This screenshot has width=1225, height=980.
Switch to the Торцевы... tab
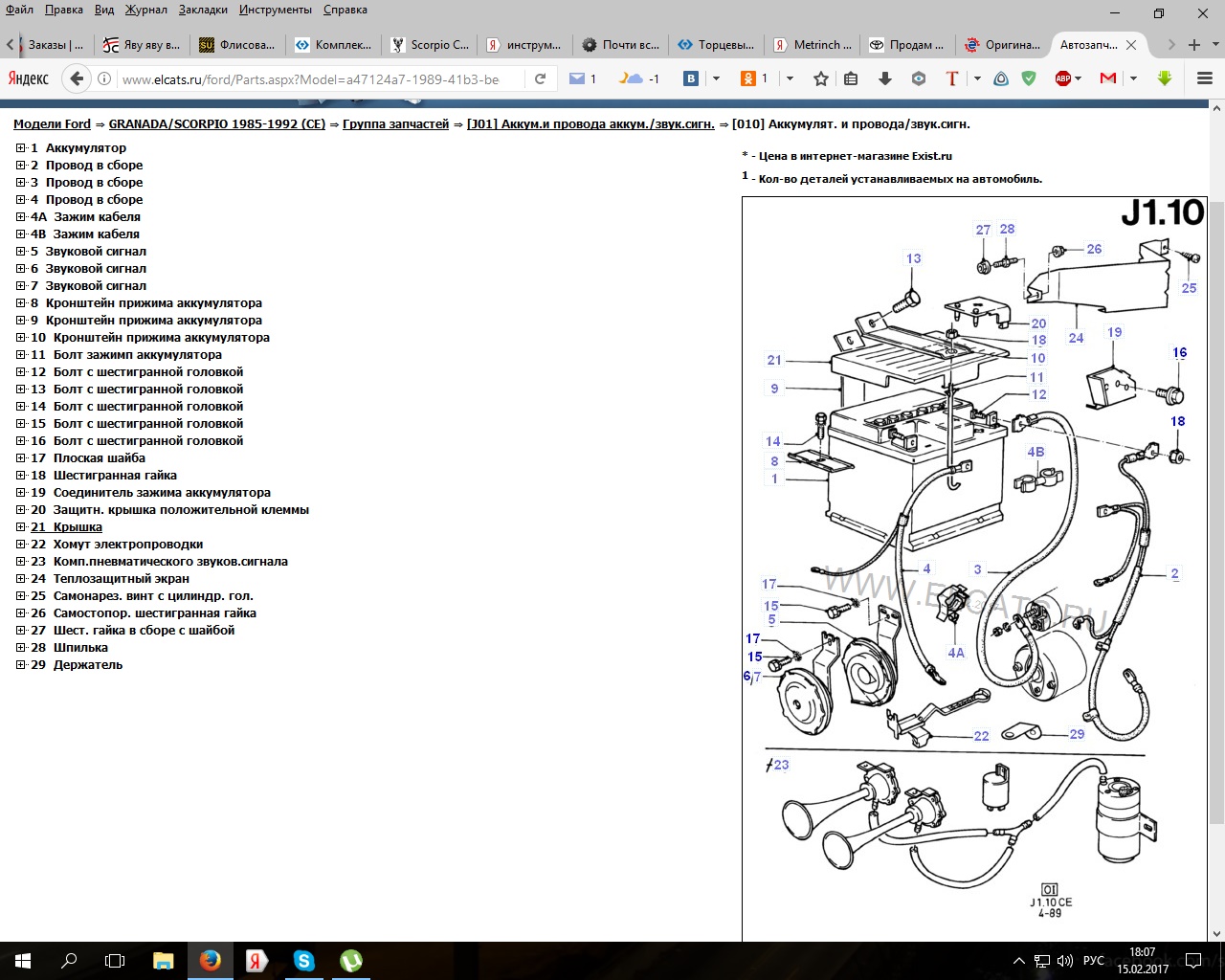pyautogui.click(x=718, y=44)
